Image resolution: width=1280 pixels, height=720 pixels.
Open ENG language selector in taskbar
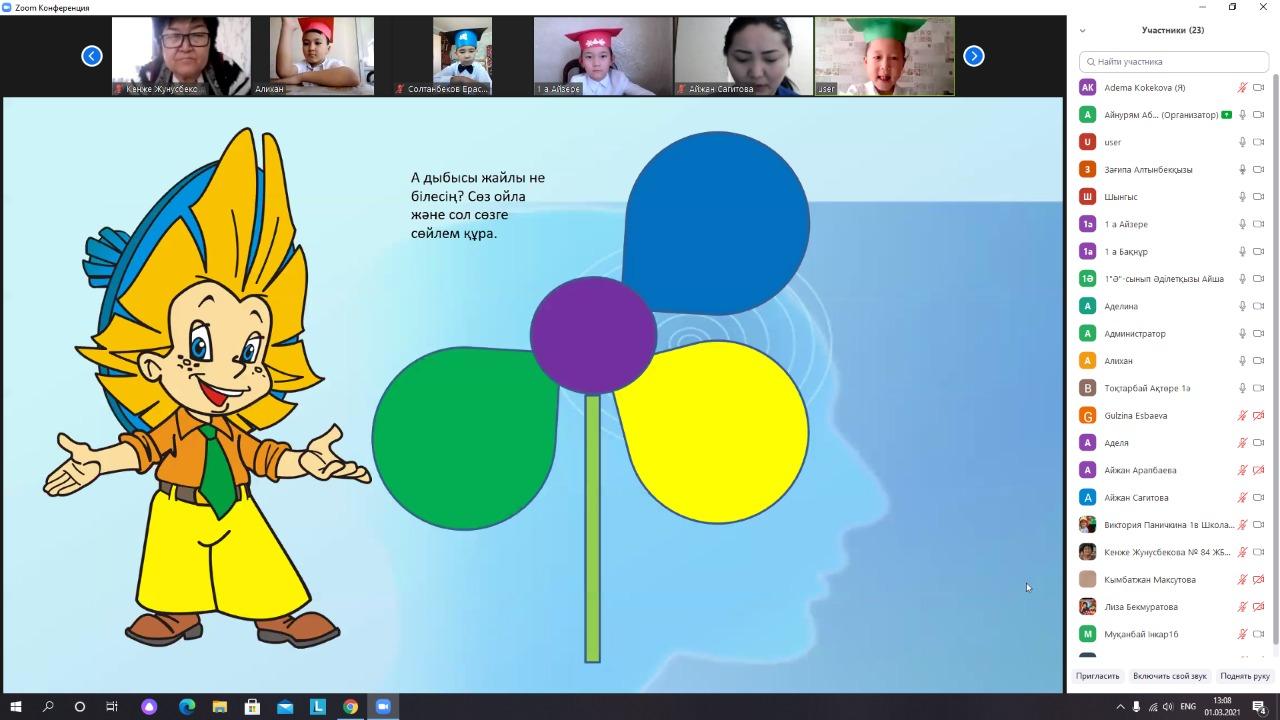pyautogui.click(x=1188, y=707)
